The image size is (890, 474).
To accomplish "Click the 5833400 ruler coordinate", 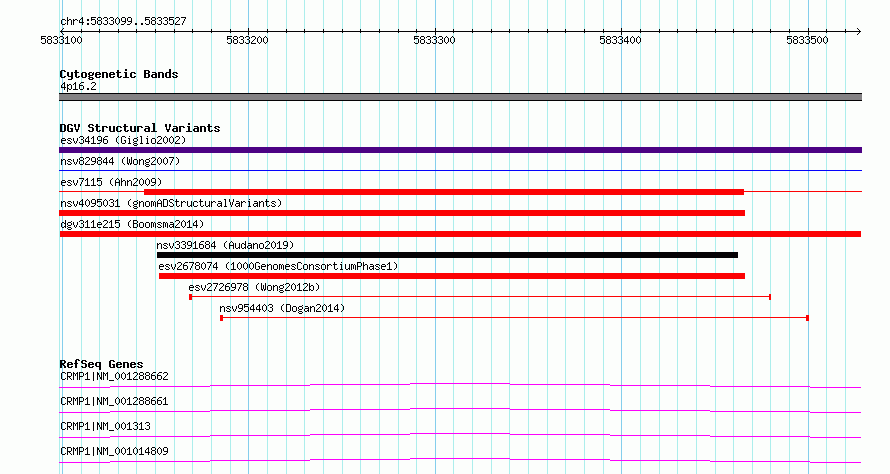I will (x=620, y=40).
